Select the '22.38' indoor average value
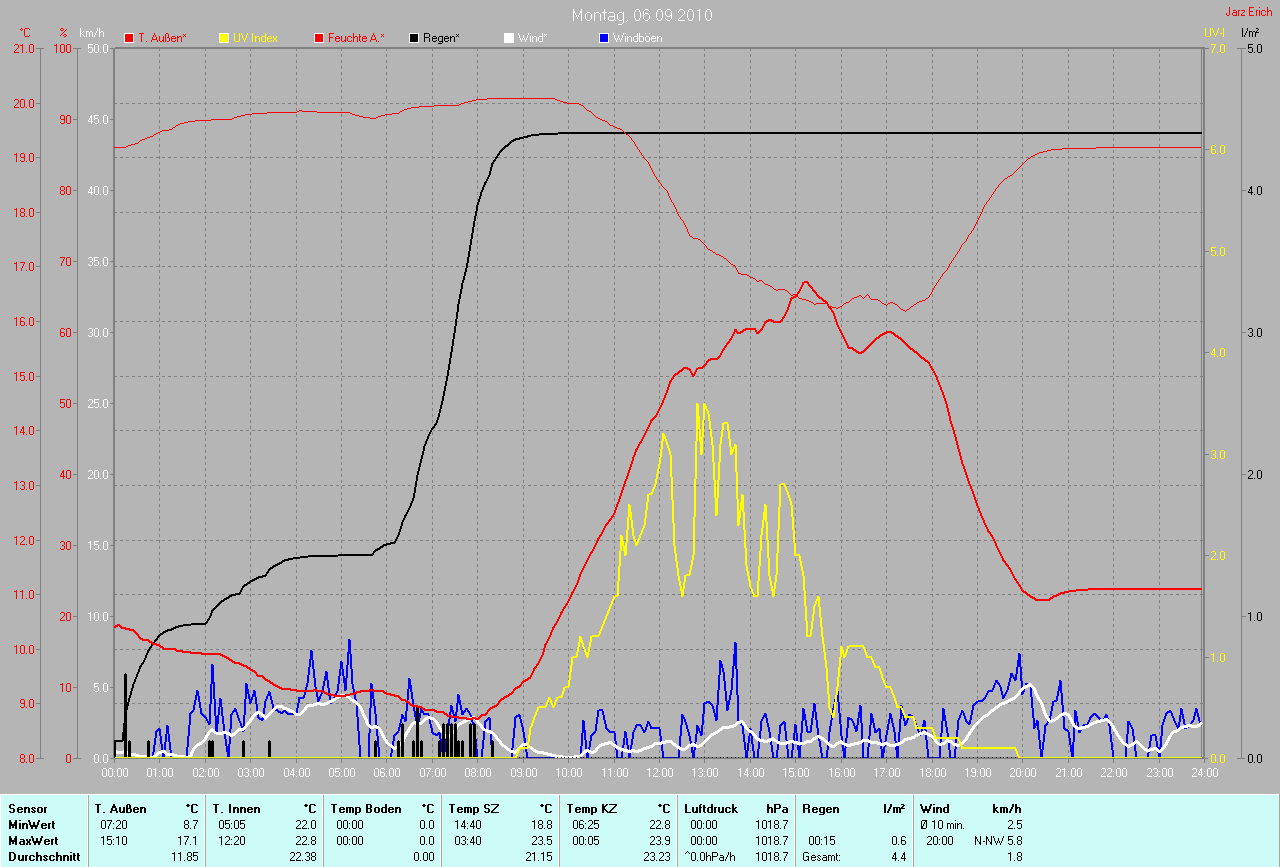Viewport: 1280px width, 867px height. coord(303,856)
